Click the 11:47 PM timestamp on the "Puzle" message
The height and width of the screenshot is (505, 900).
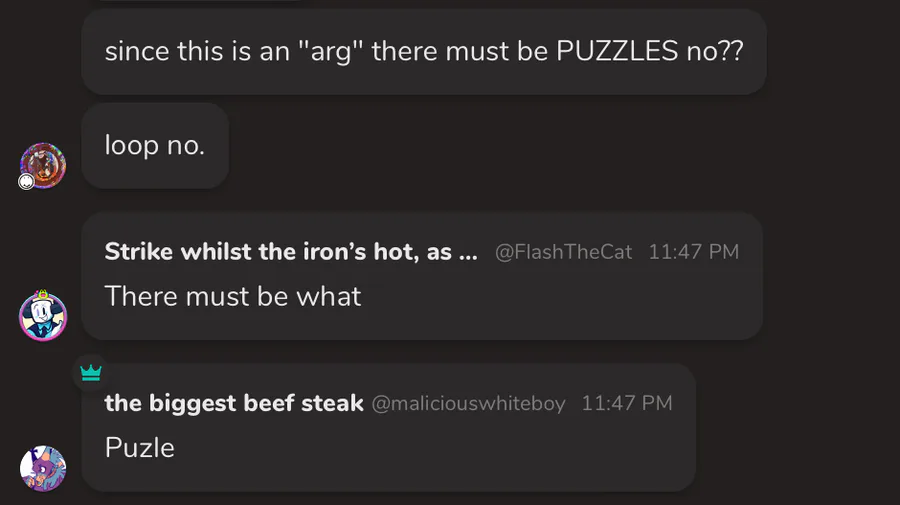click(x=626, y=403)
